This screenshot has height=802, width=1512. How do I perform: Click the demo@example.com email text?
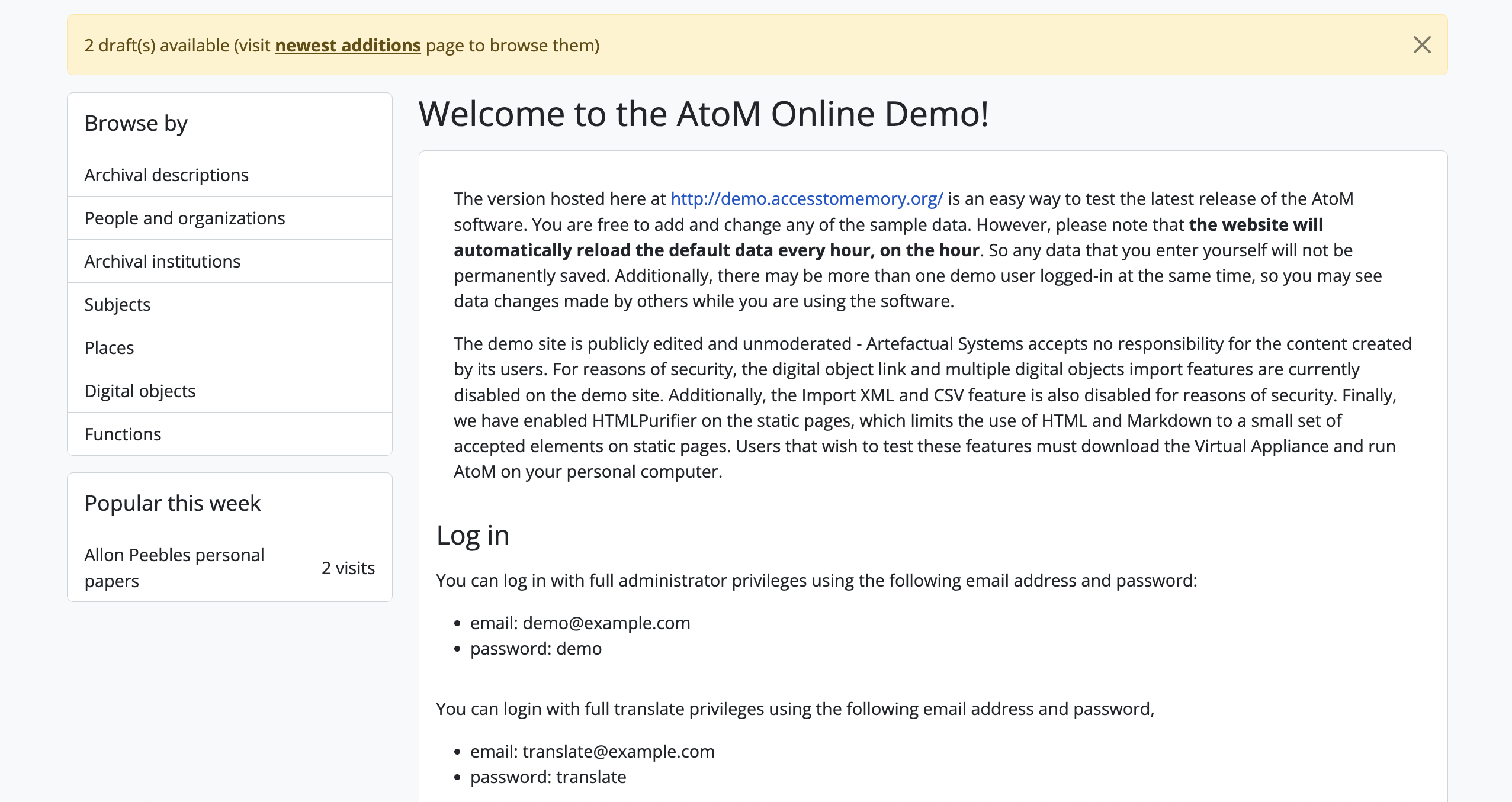click(606, 623)
